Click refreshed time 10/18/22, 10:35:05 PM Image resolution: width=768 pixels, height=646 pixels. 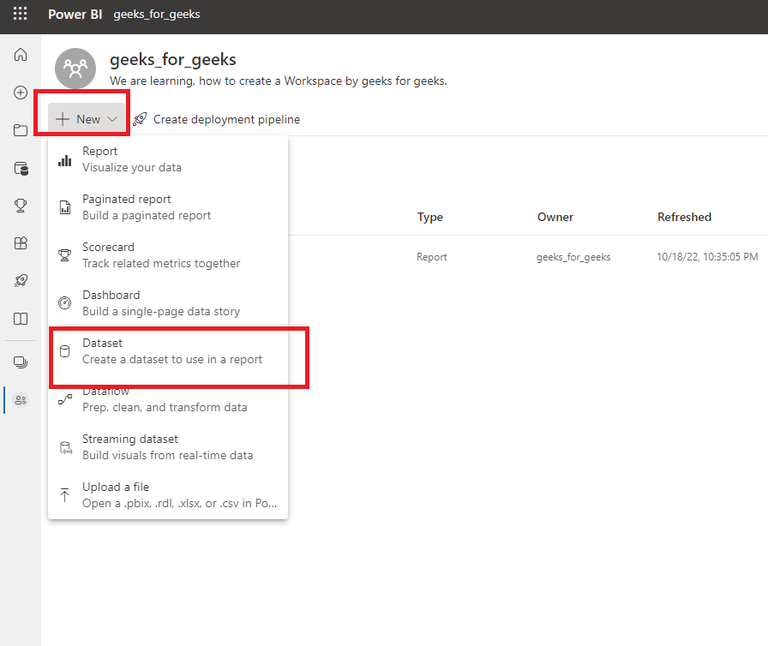[x=707, y=257]
